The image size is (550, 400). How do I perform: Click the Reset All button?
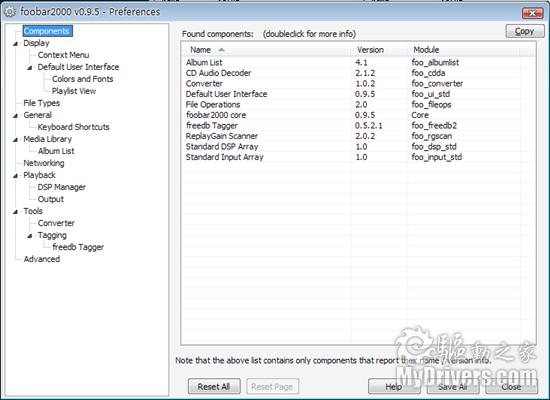click(x=214, y=386)
